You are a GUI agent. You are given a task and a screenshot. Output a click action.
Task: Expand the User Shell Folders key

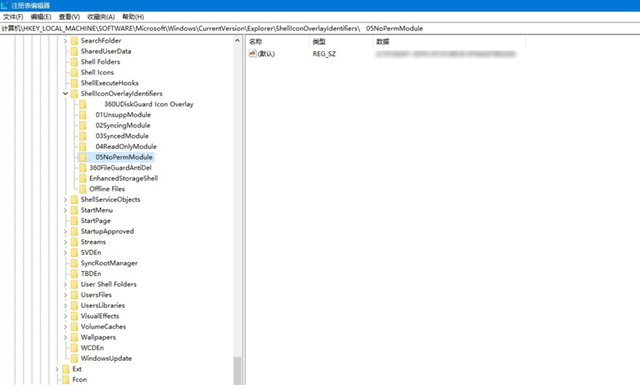coord(65,285)
